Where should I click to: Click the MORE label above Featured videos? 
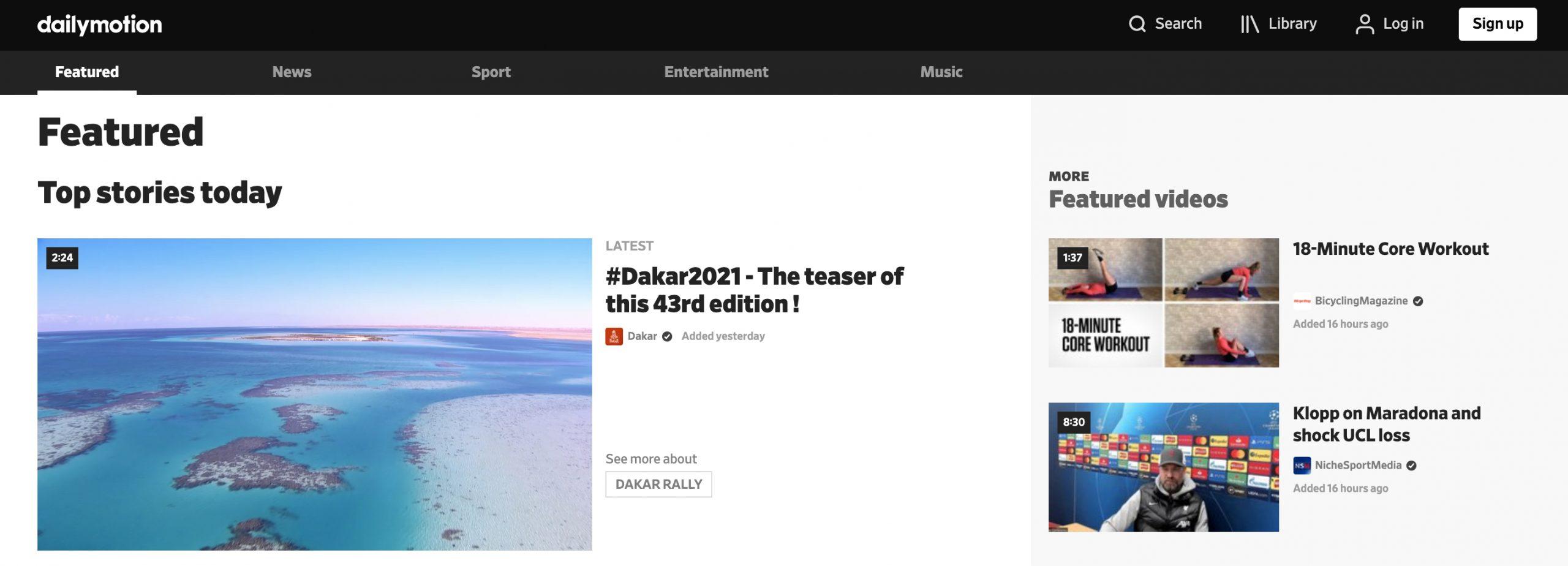(1069, 176)
